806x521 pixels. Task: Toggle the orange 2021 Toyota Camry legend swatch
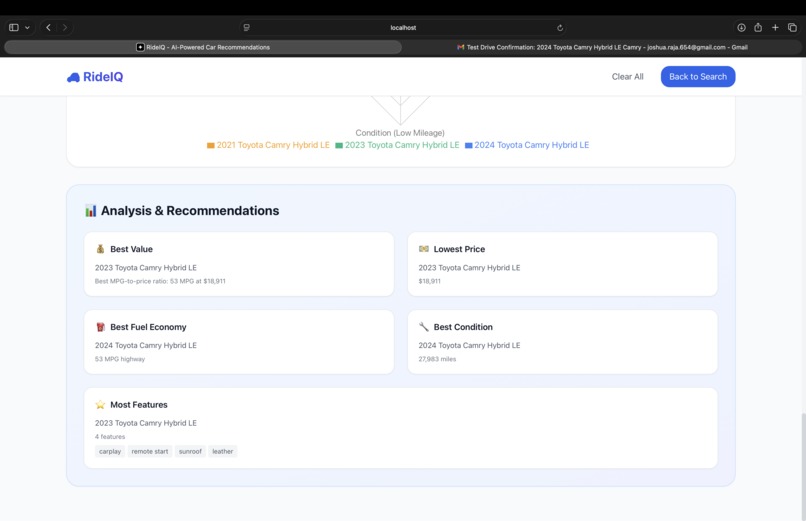click(210, 145)
